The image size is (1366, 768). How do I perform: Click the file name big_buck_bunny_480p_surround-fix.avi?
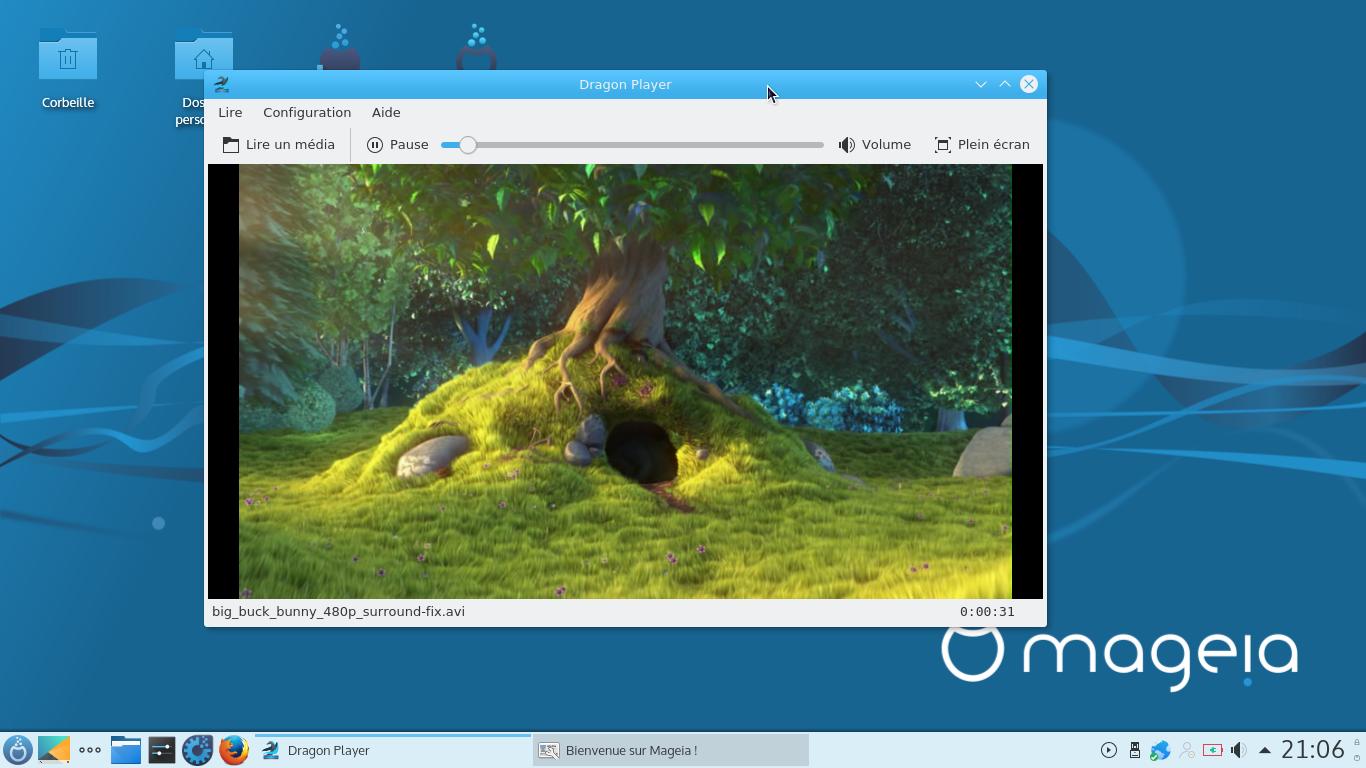tap(338, 611)
